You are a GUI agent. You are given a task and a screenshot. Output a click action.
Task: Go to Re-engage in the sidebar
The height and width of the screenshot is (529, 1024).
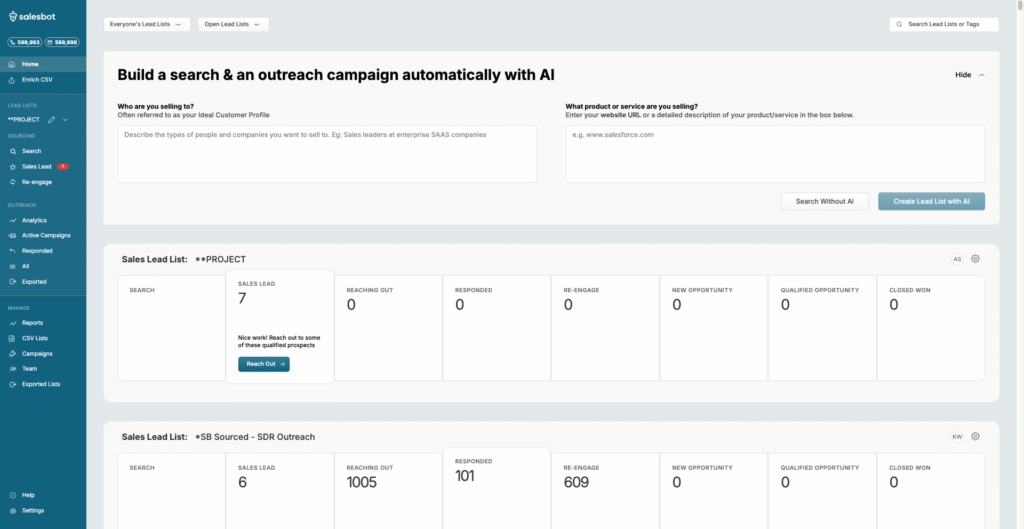37,182
